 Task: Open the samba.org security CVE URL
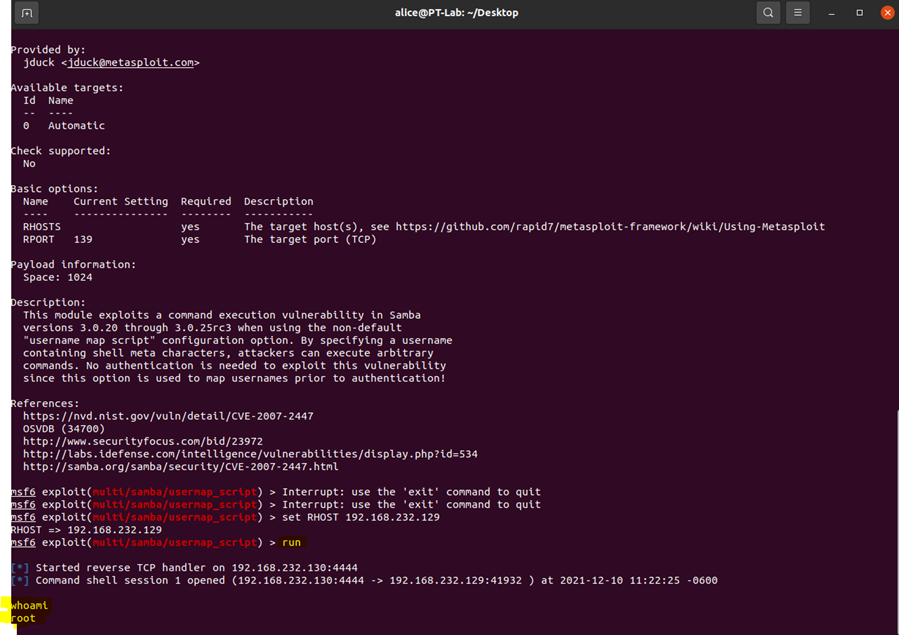coord(181,467)
